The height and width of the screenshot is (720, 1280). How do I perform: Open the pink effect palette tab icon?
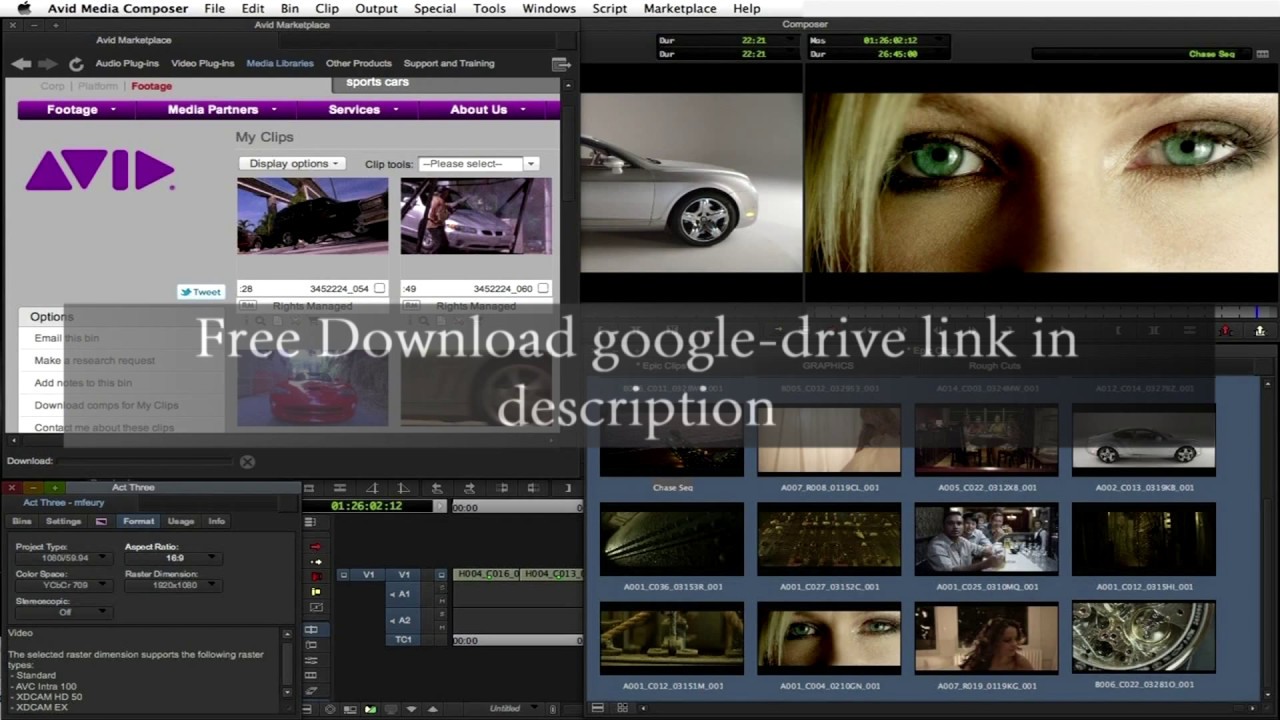point(101,521)
